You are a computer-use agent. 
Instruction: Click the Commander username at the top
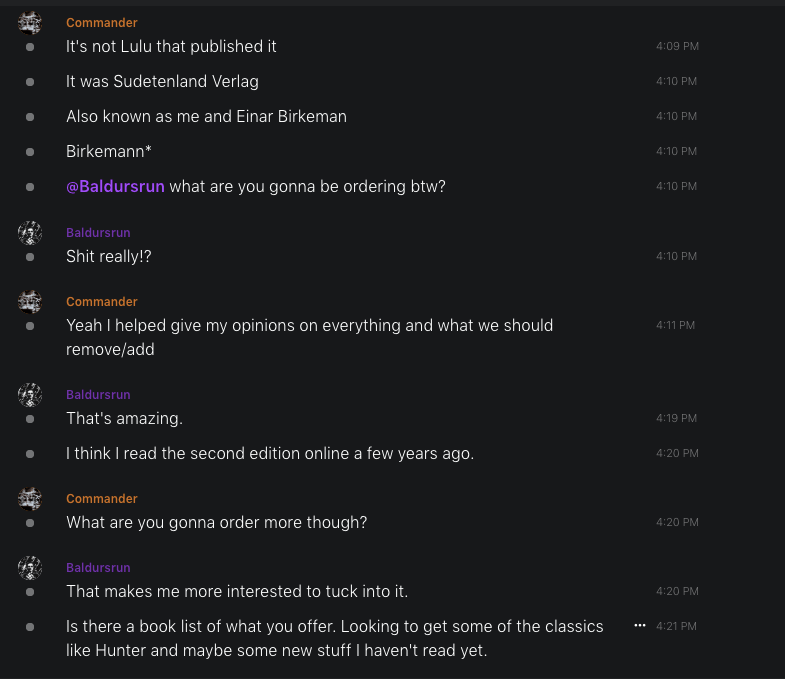pyautogui.click(x=102, y=22)
